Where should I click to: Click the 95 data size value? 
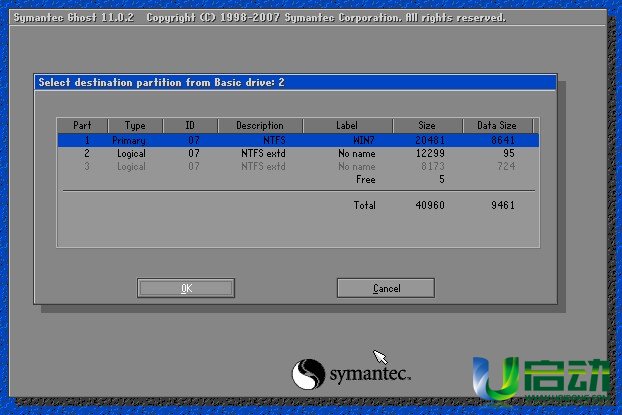click(x=509, y=153)
